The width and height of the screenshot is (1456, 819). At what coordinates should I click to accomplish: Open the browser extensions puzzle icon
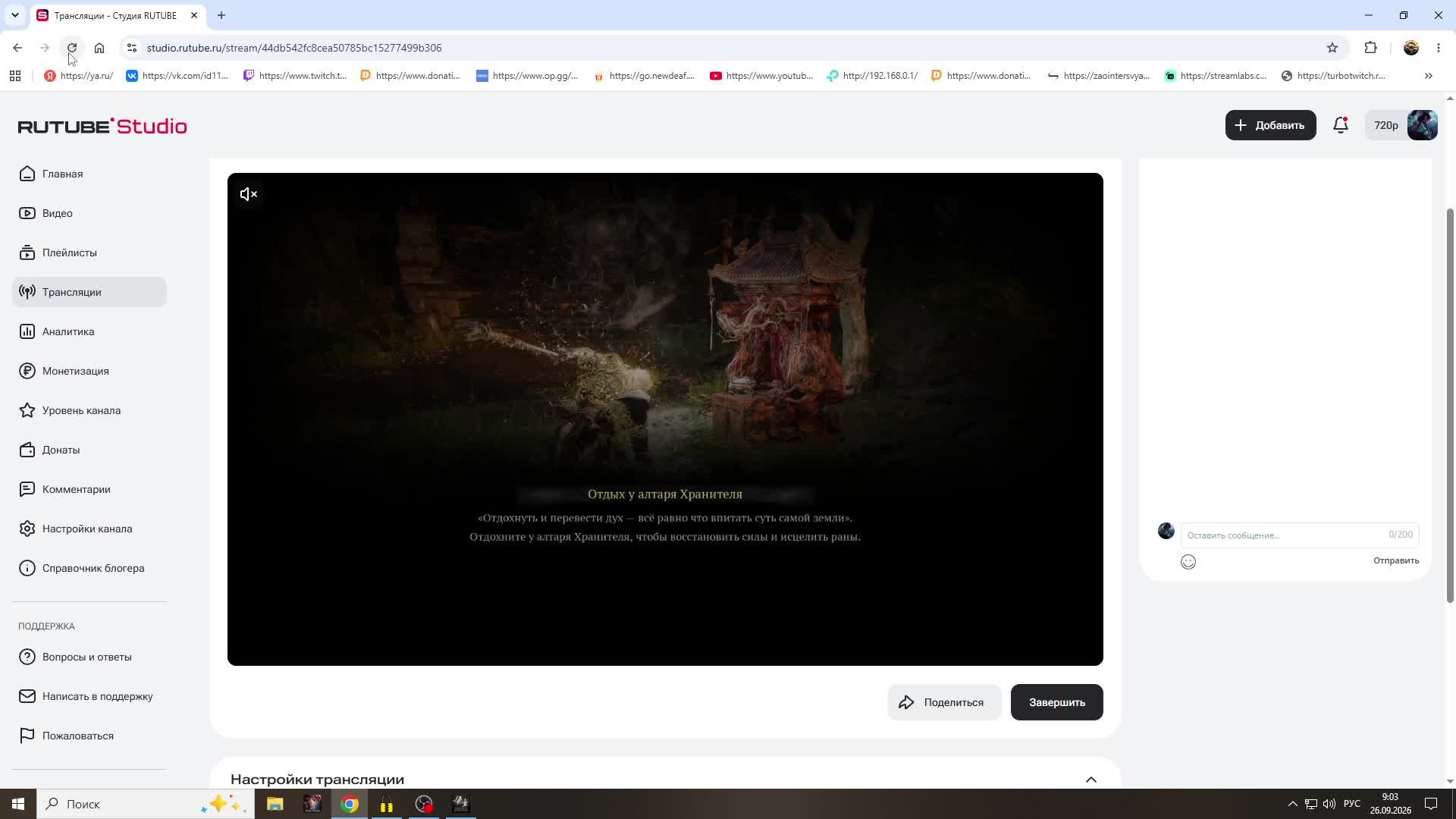[x=1370, y=48]
